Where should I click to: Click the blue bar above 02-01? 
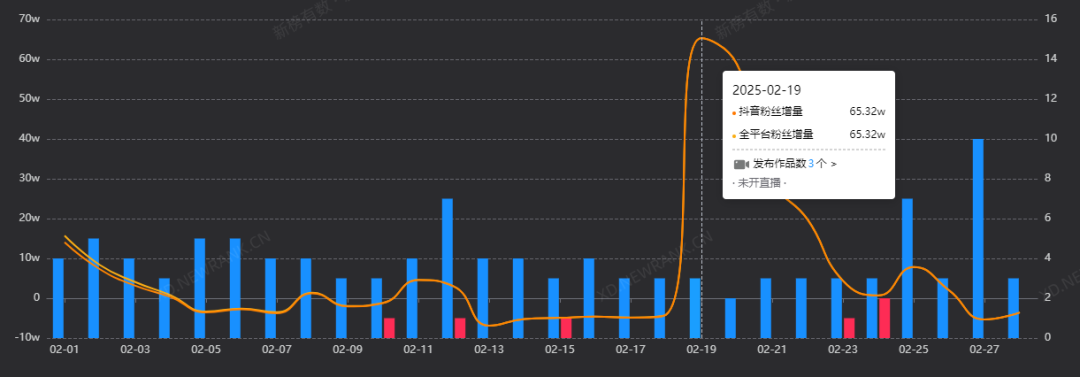(x=59, y=298)
